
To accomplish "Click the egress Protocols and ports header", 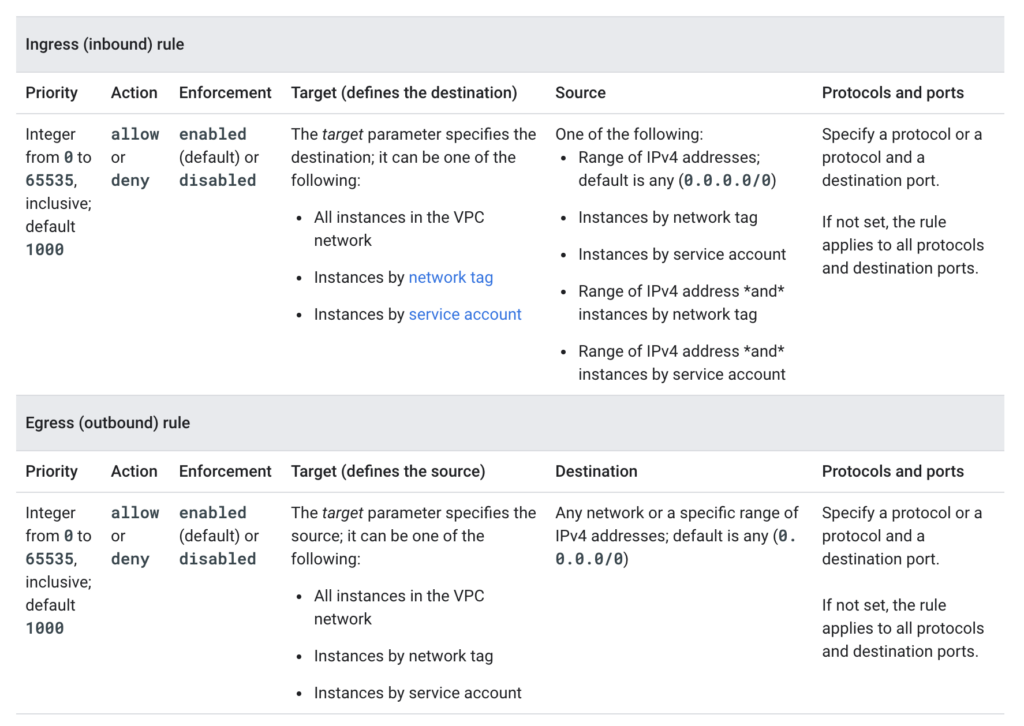I will pos(892,471).
